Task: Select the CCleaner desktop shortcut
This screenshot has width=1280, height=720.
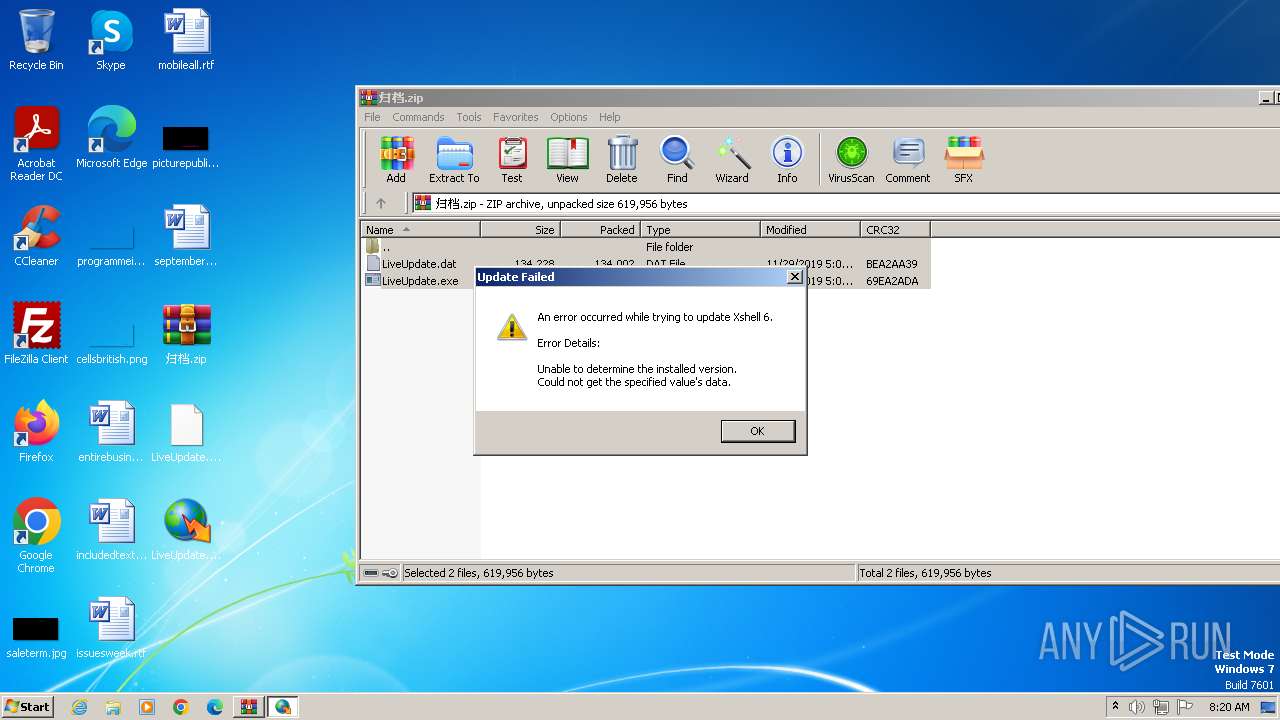Action: [36, 236]
